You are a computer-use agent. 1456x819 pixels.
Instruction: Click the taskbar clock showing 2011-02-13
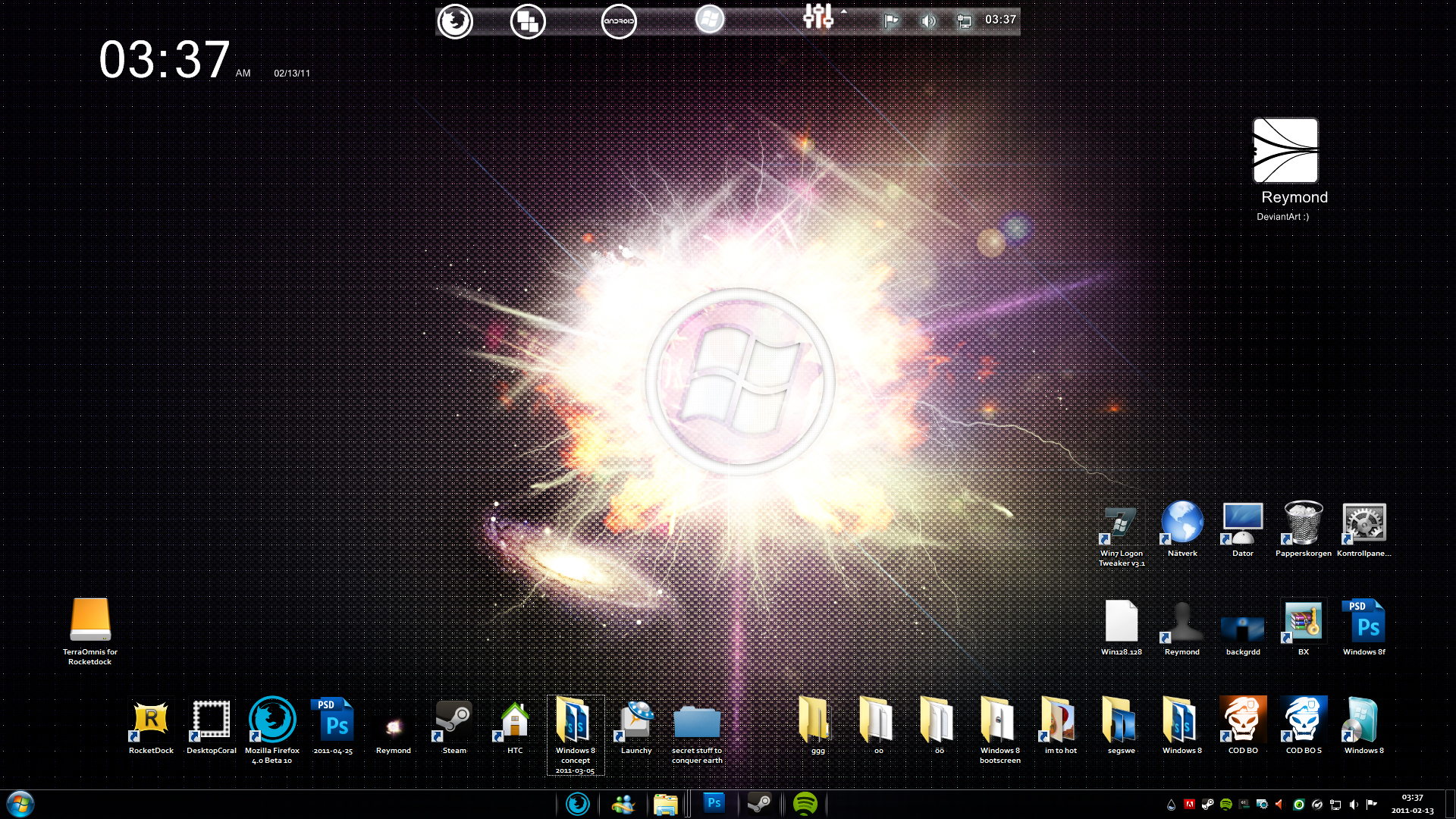pyautogui.click(x=1412, y=804)
